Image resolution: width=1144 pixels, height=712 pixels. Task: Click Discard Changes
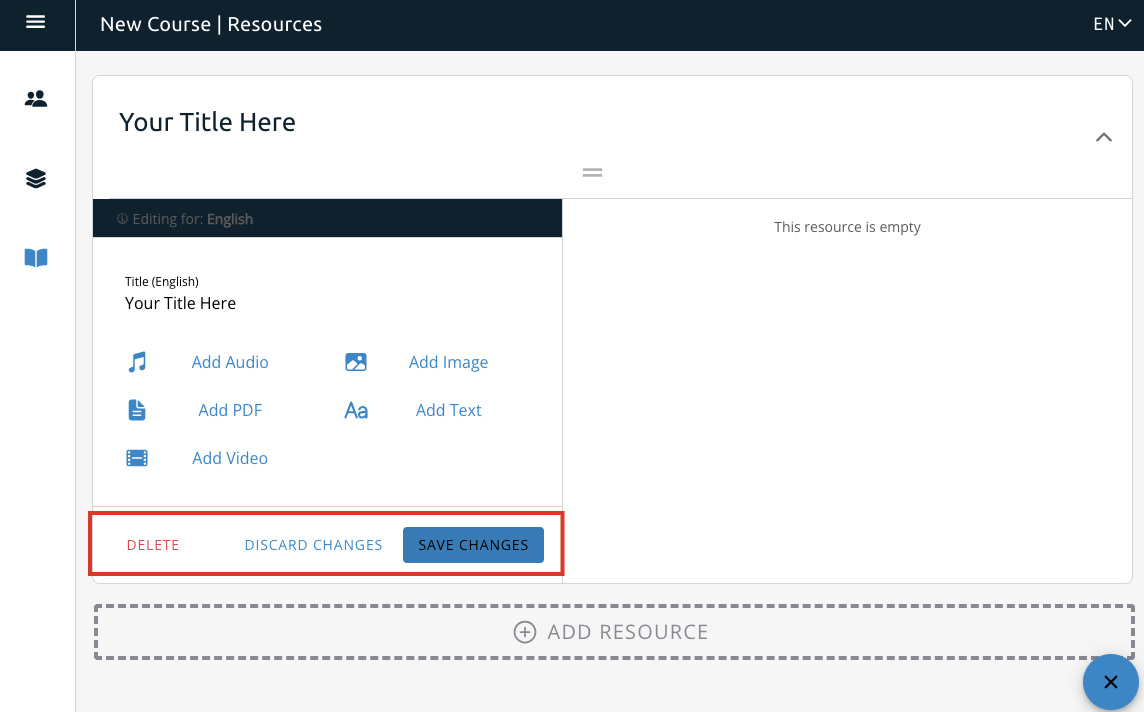tap(313, 545)
